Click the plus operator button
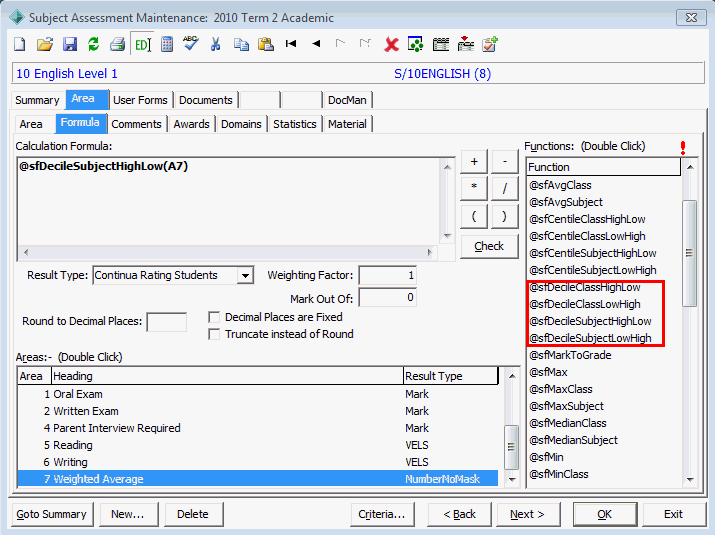 coord(474,161)
